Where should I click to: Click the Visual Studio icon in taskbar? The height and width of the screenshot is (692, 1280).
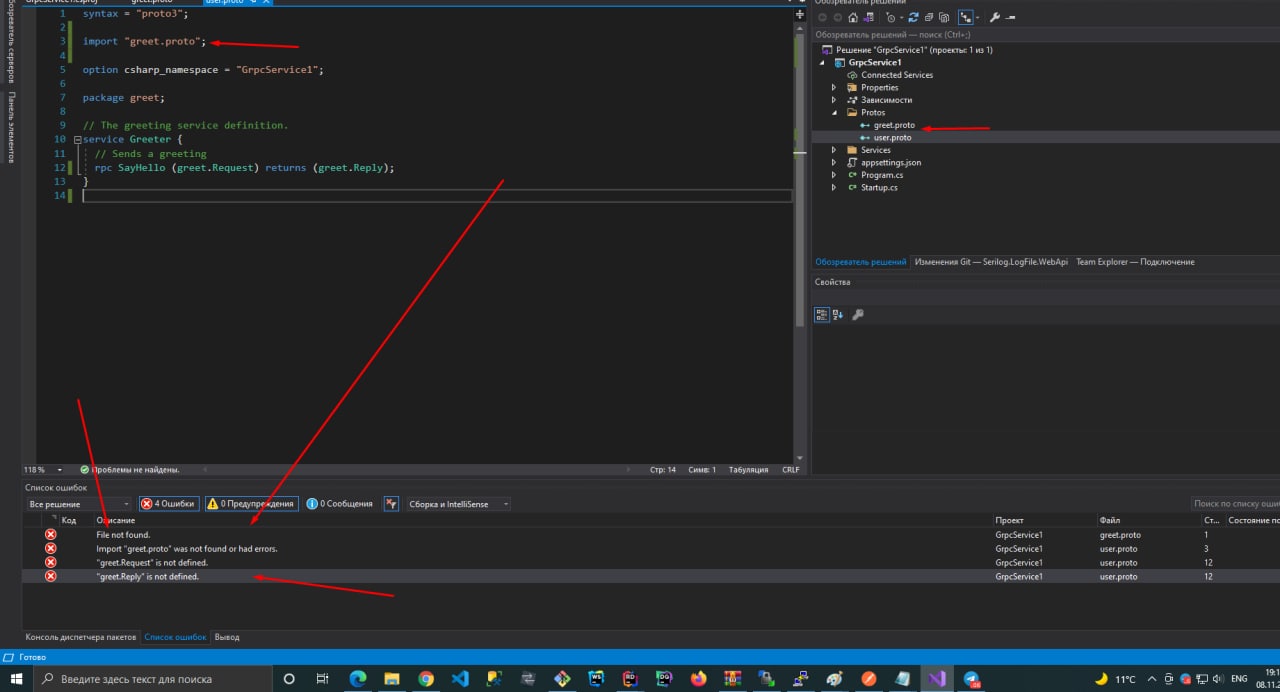click(x=936, y=678)
